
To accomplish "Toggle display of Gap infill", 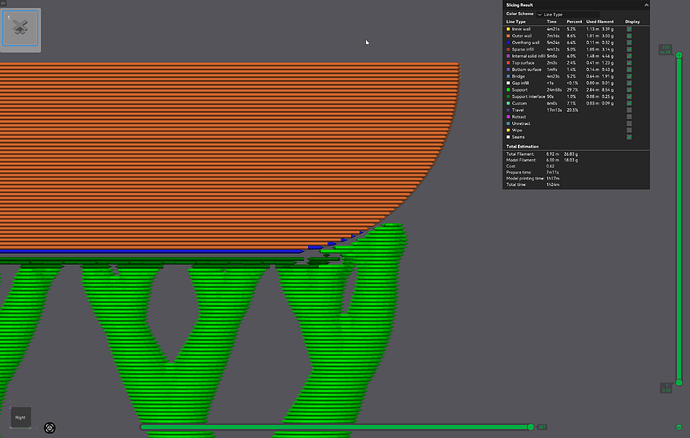I will (629, 83).
